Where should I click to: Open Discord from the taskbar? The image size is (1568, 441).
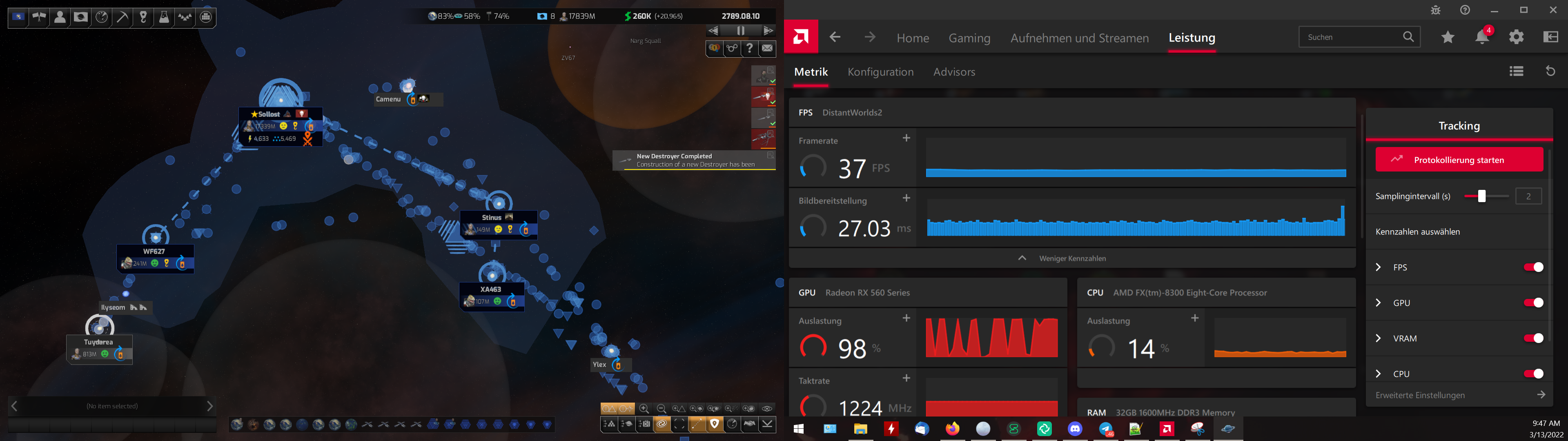pyautogui.click(x=1075, y=429)
